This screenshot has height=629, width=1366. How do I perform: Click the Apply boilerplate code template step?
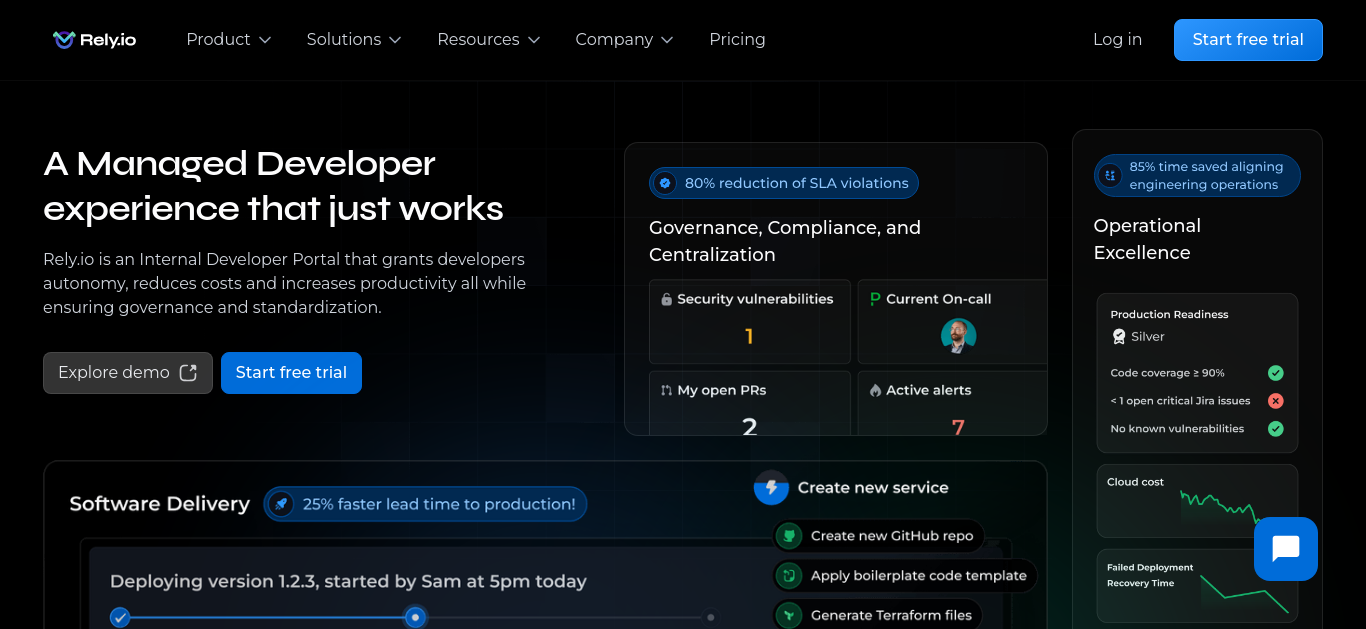coord(906,576)
